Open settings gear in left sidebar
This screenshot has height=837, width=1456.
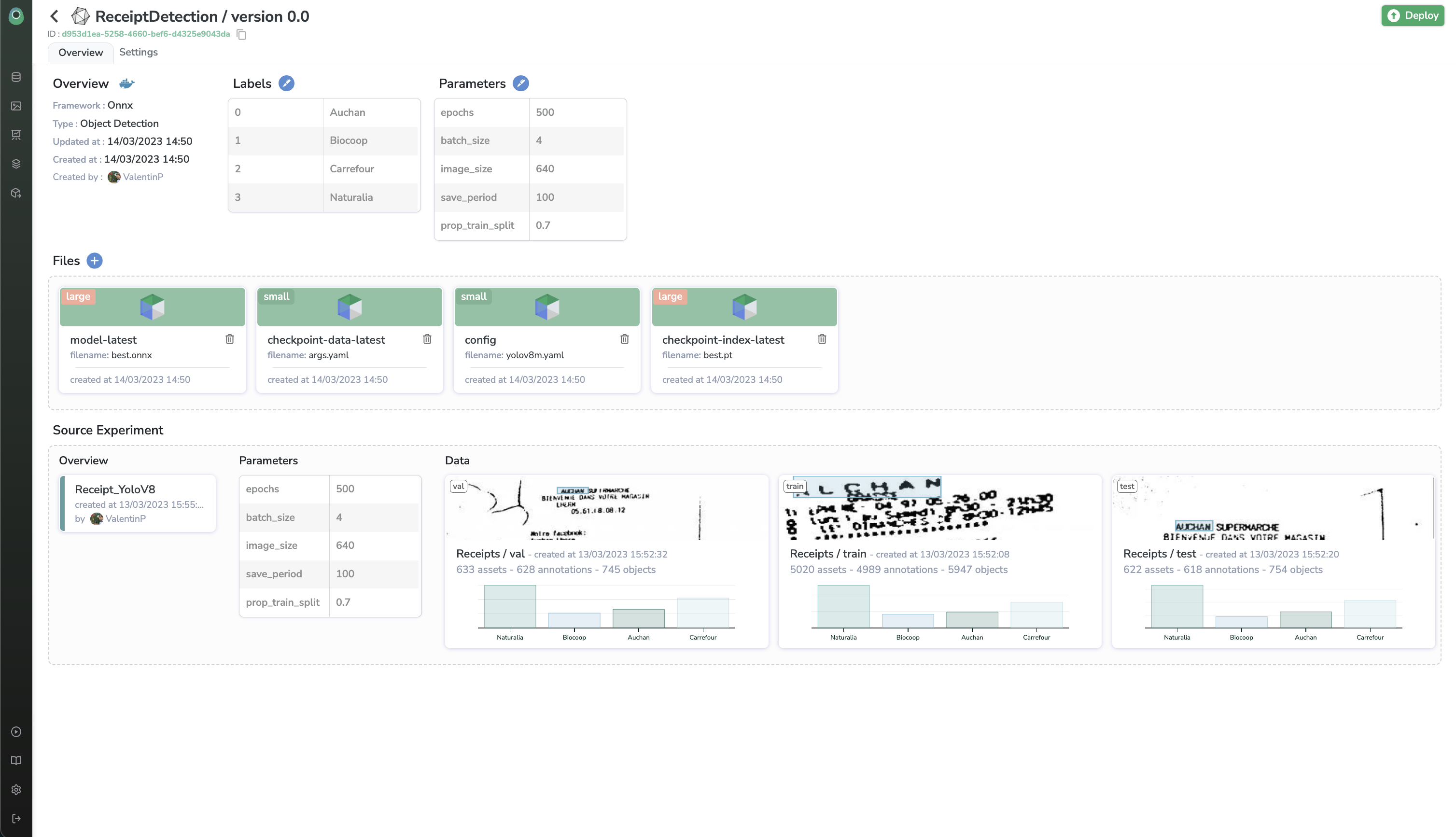click(16, 789)
